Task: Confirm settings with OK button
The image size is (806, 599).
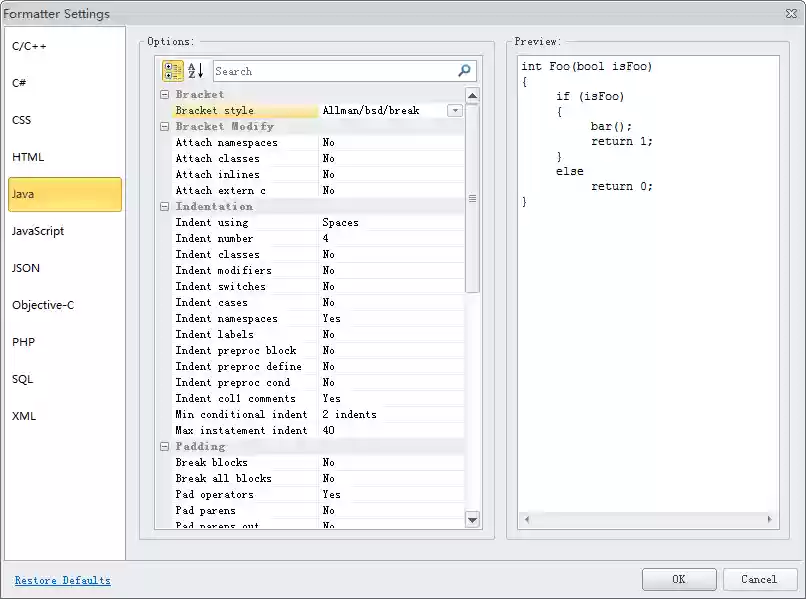Action: click(679, 579)
